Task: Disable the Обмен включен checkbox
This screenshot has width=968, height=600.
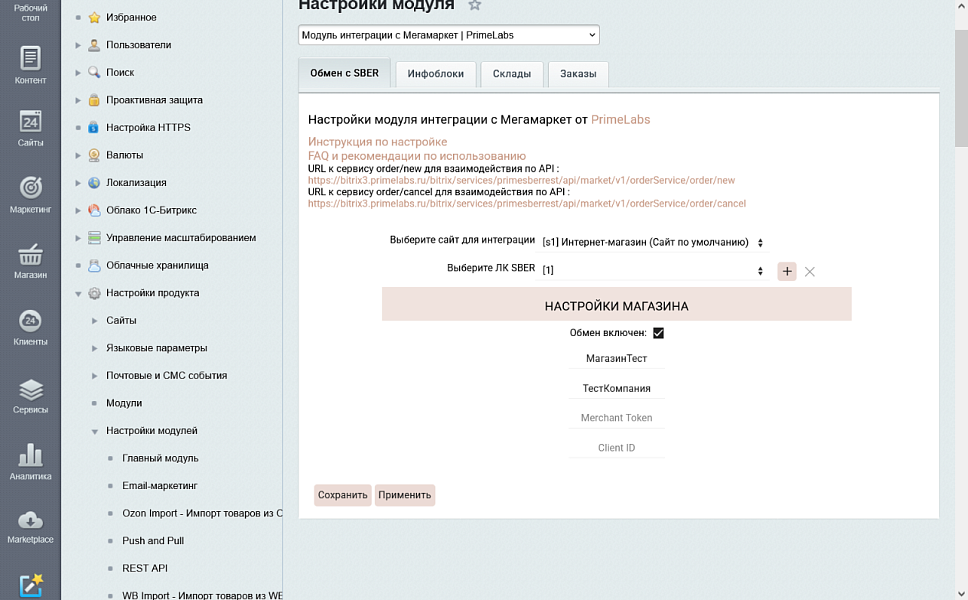Action: [x=658, y=333]
